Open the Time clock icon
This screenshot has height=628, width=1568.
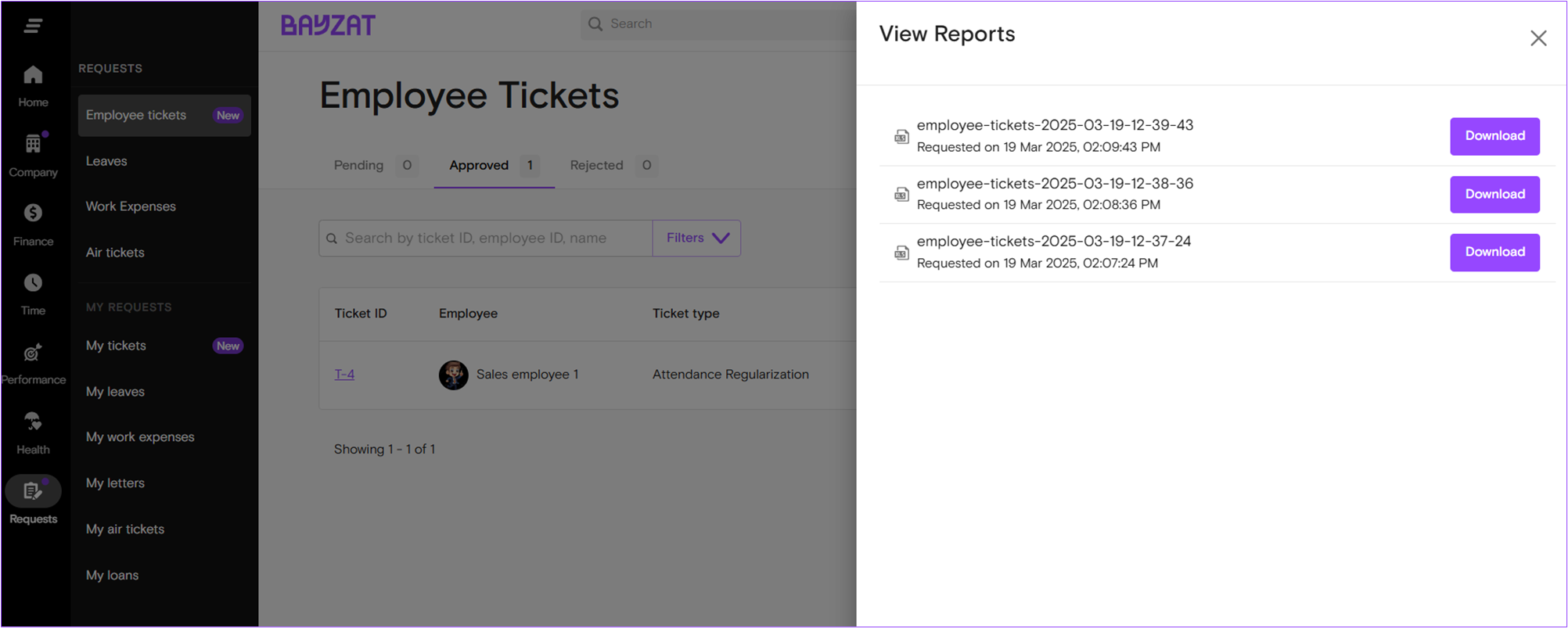(33, 283)
